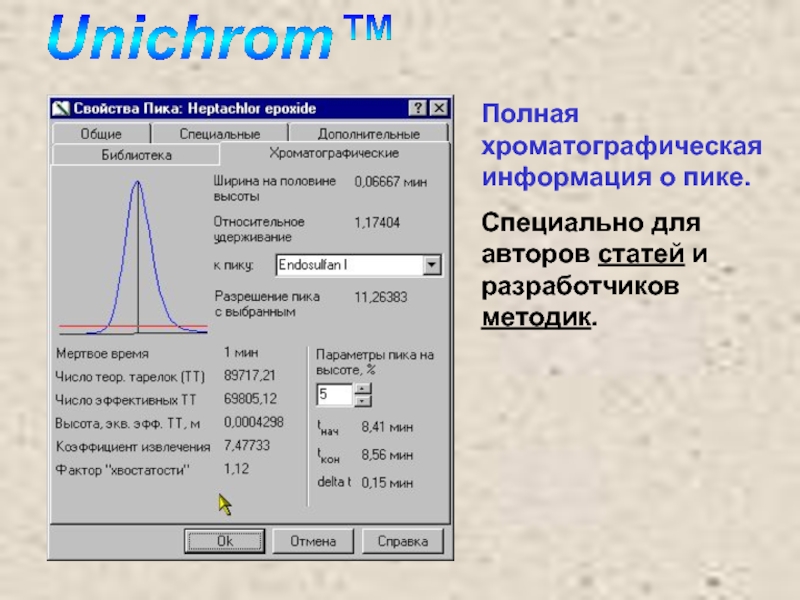Open the Endosulfan I peak dropdown
The width and height of the screenshot is (800, 600).
[359, 265]
